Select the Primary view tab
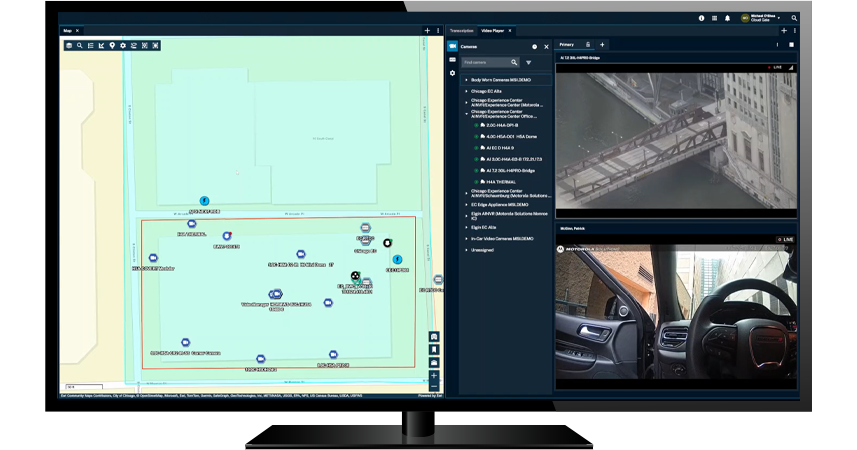Viewport: 857px width, 450px height. click(x=566, y=45)
